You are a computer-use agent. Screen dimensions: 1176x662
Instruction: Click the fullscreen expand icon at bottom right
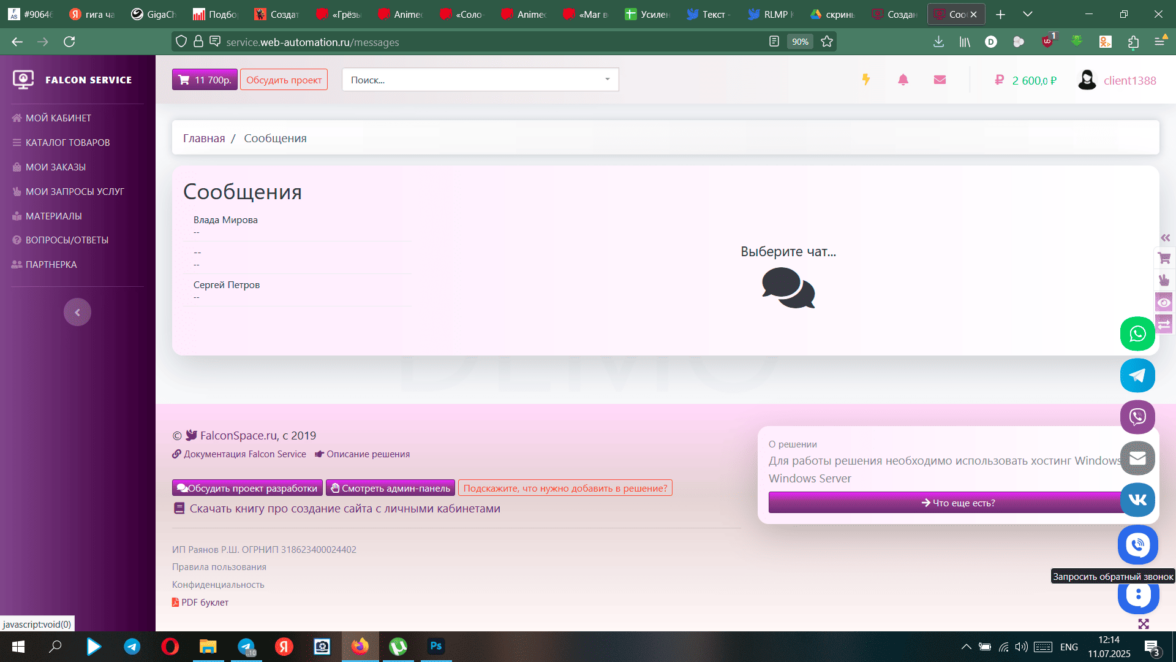[1144, 624]
